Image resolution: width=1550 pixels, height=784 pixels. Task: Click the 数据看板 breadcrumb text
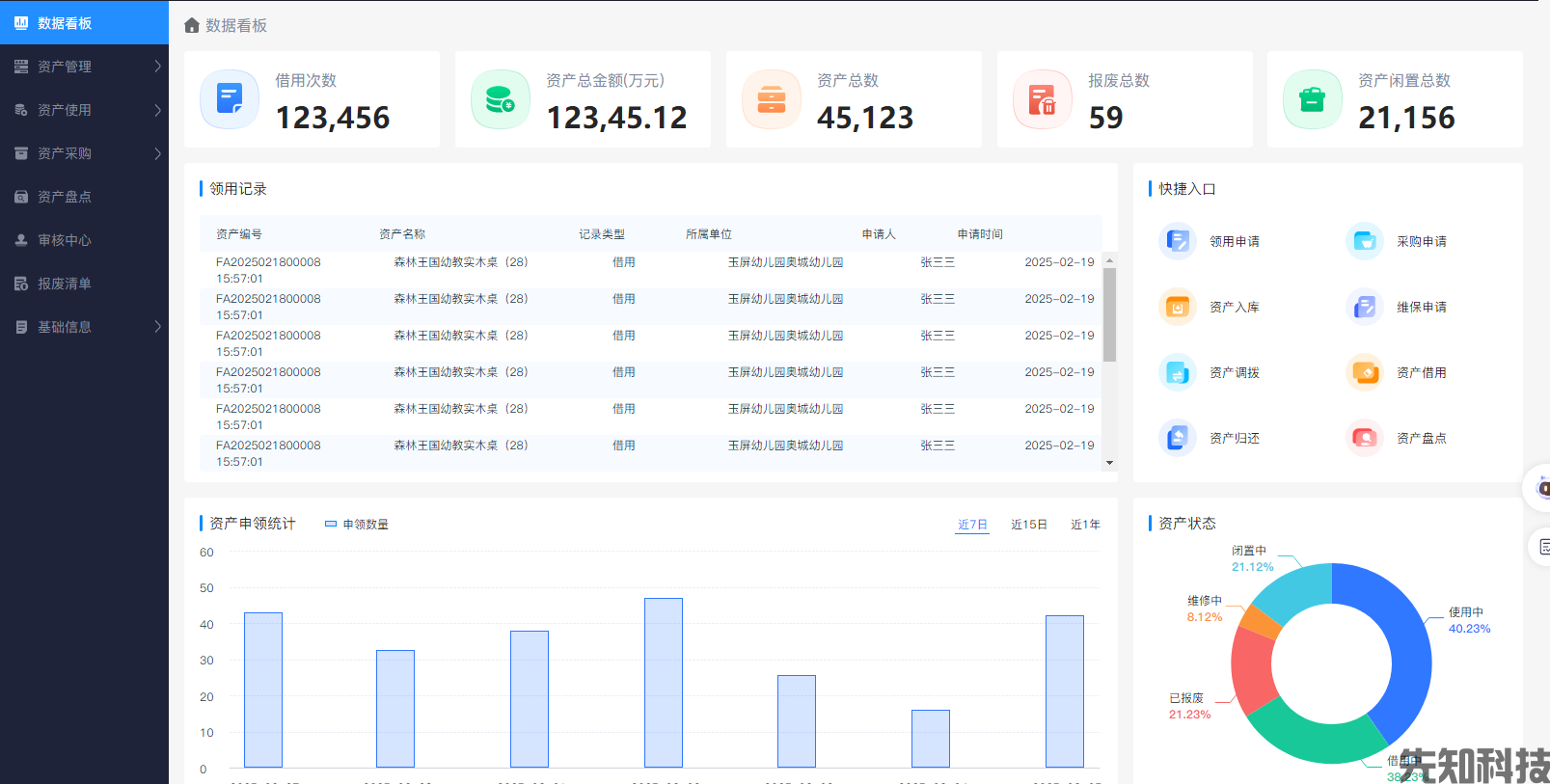tap(236, 25)
